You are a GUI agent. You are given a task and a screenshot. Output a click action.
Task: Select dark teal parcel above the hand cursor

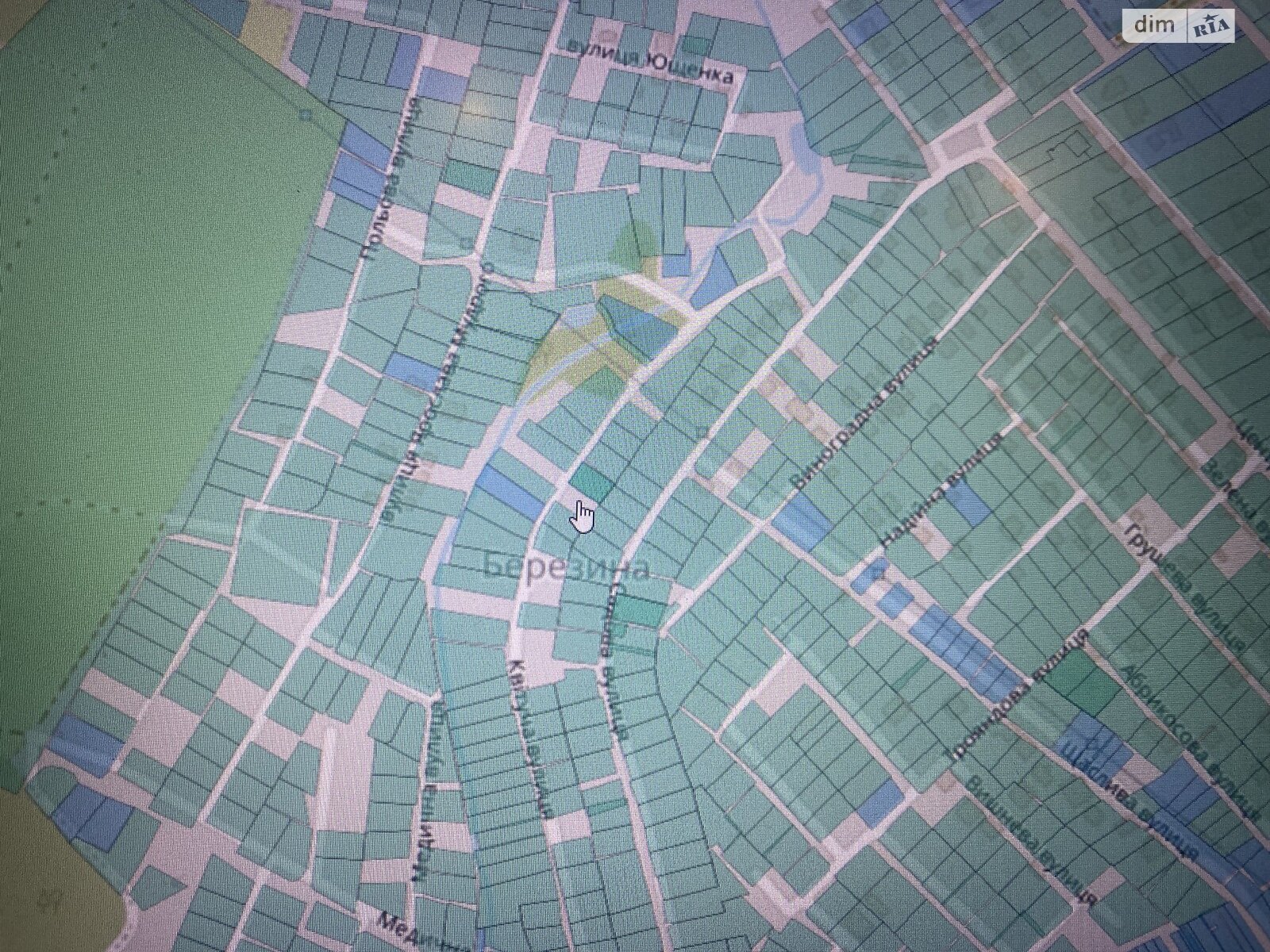593,483
